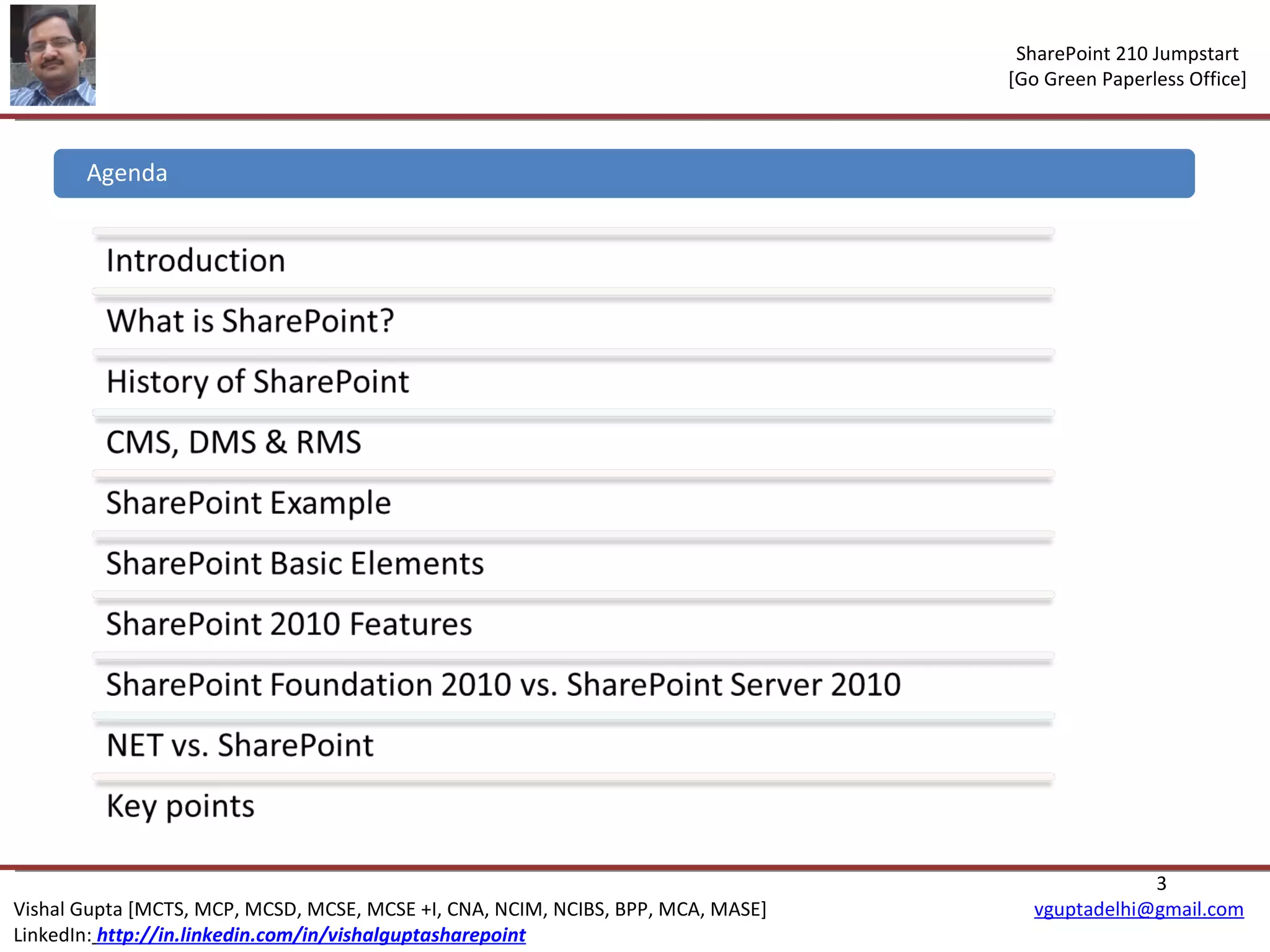Screen dimensions: 1270x952
Task: Select the Agenda title bar
Action: (x=624, y=174)
